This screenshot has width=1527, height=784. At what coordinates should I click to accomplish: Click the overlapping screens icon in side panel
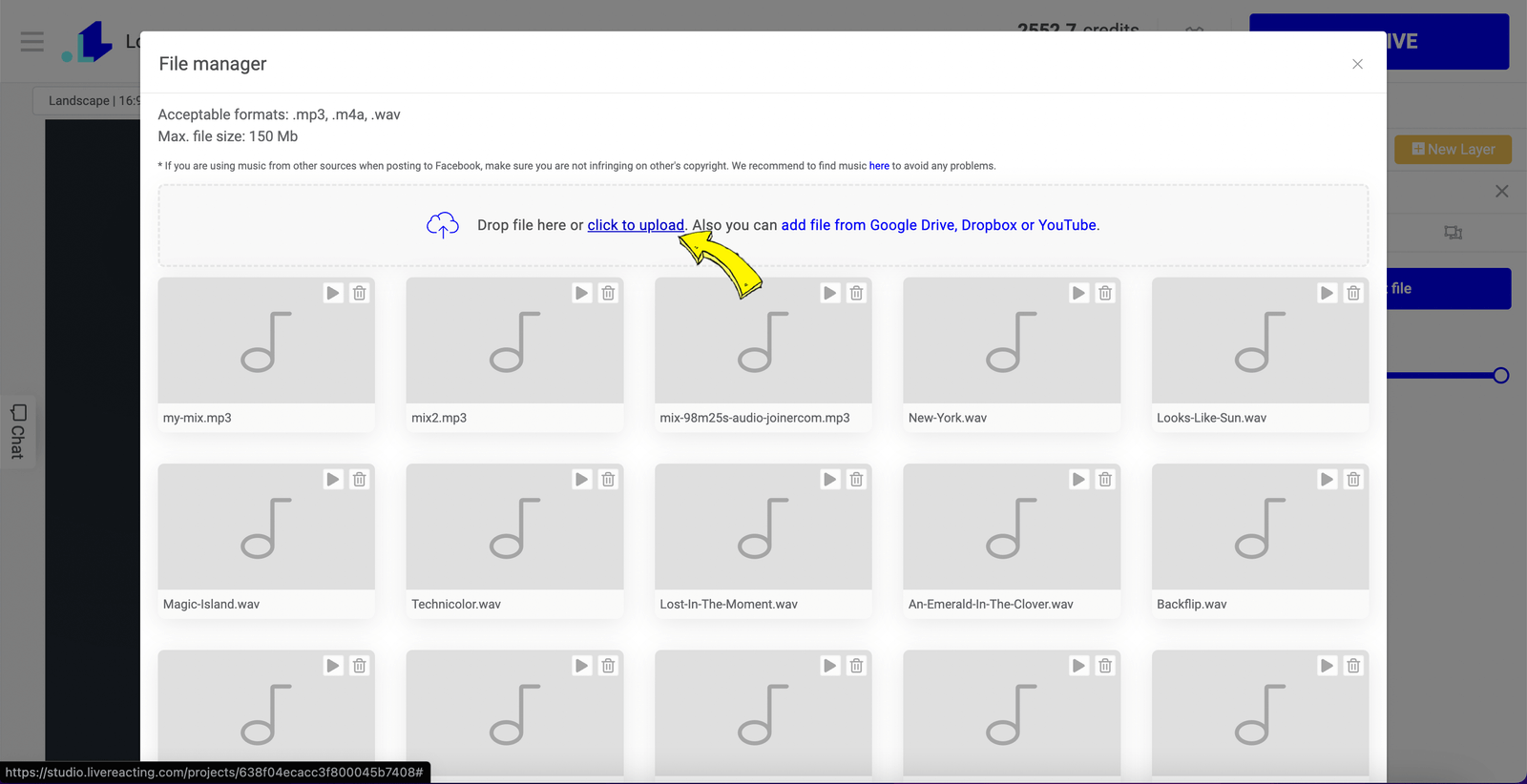[1453, 233]
